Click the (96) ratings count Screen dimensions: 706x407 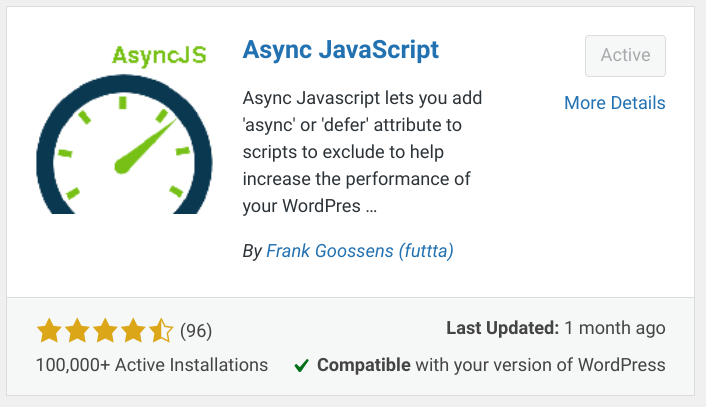pos(196,331)
